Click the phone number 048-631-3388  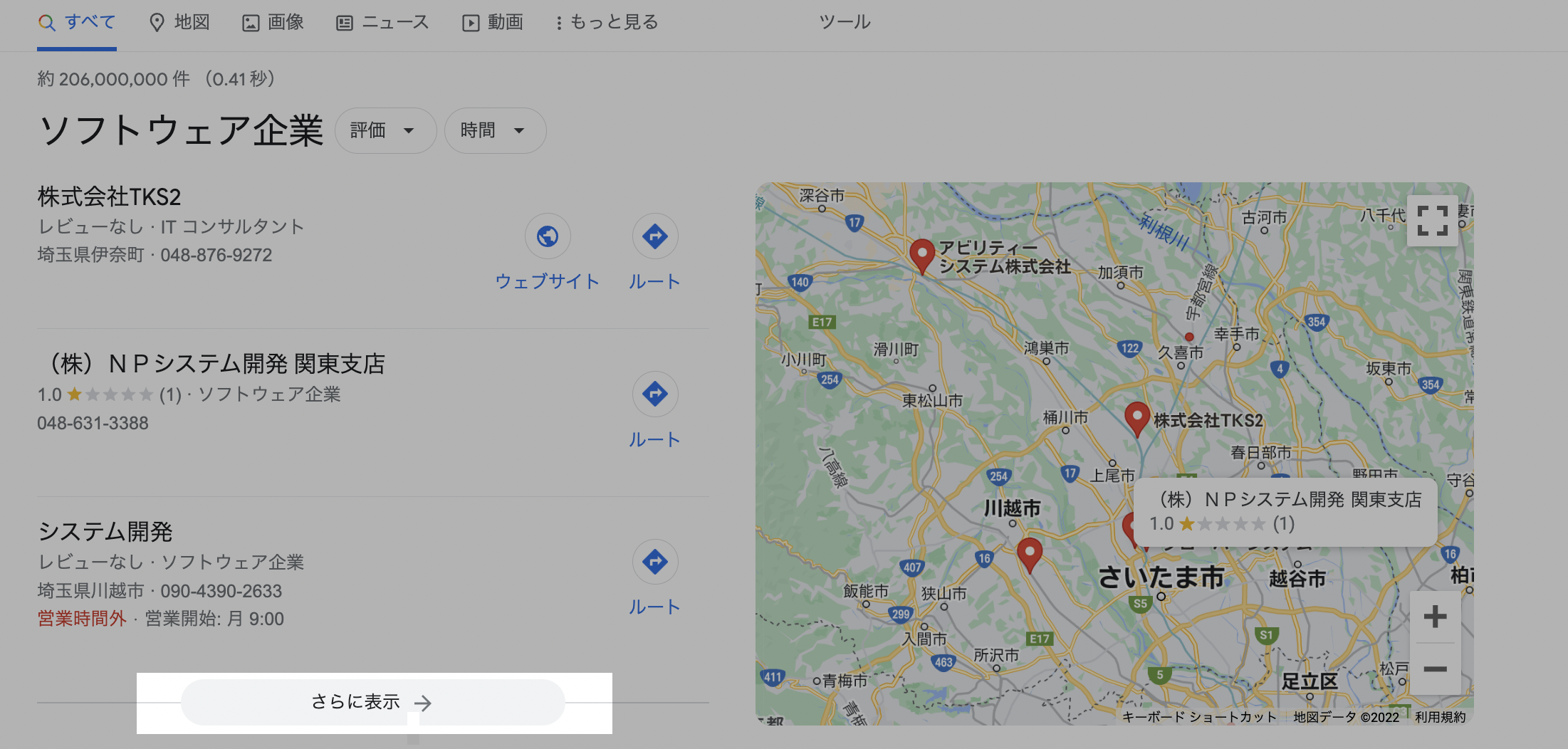(x=93, y=423)
